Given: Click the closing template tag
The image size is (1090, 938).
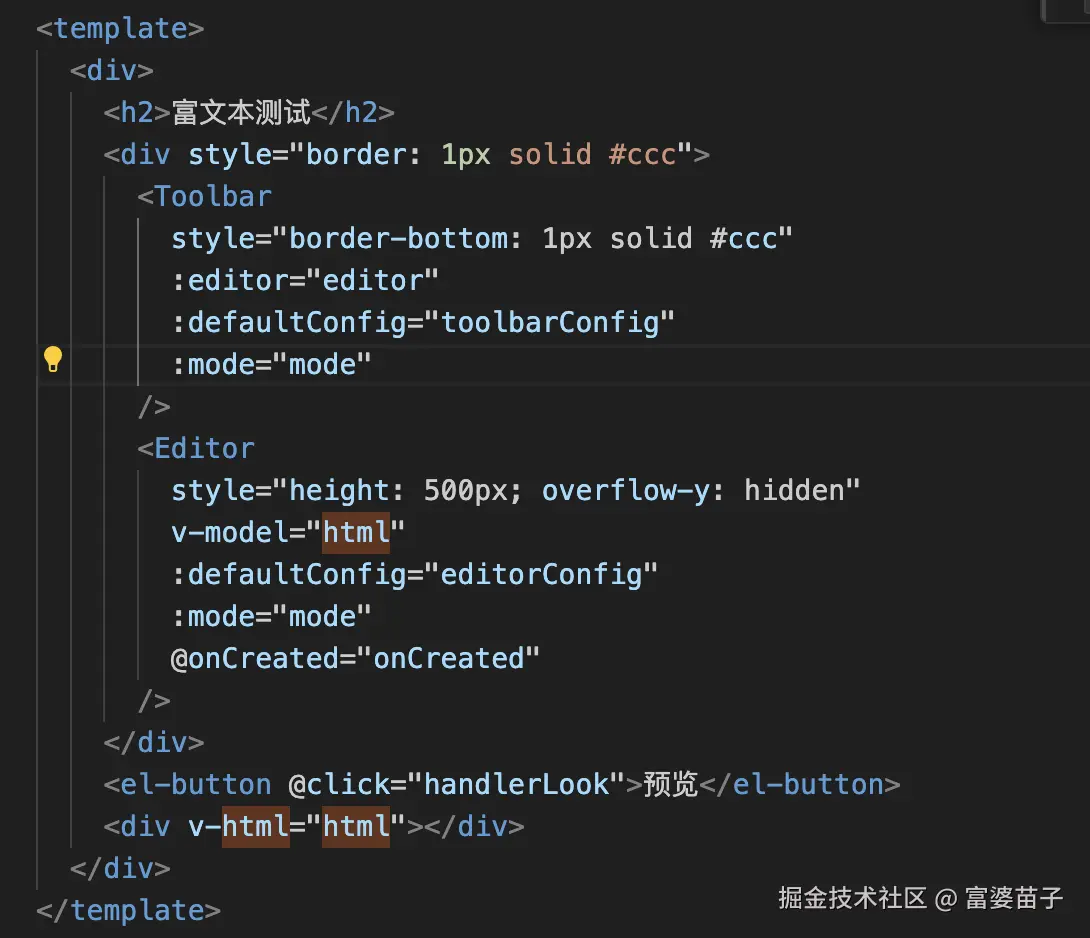Looking at the screenshot, I should click(x=128, y=910).
